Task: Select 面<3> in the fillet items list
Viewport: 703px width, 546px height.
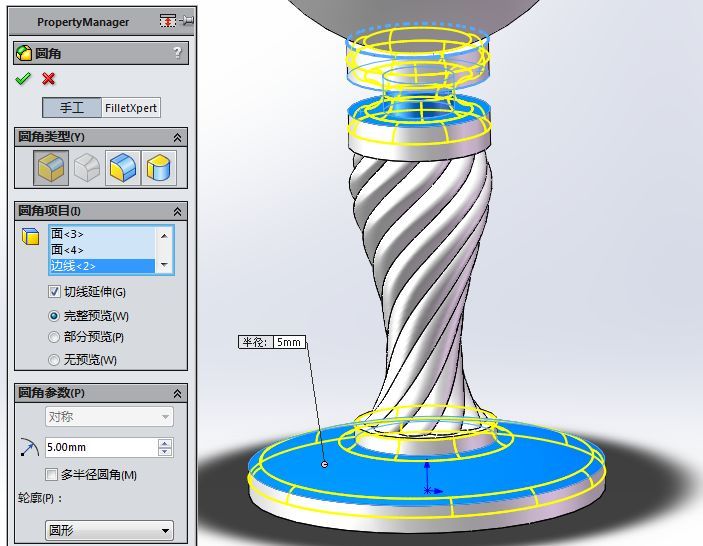Action: click(x=102, y=234)
